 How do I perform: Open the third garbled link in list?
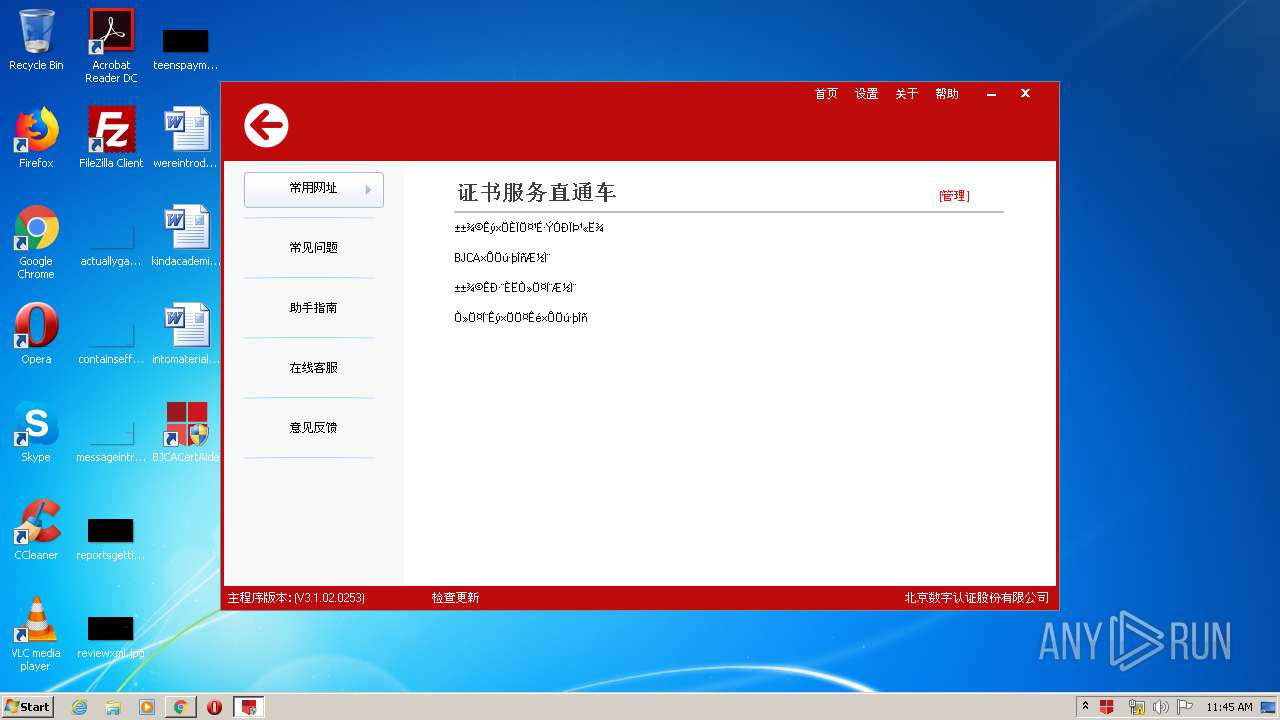click(x=515, y=288)
